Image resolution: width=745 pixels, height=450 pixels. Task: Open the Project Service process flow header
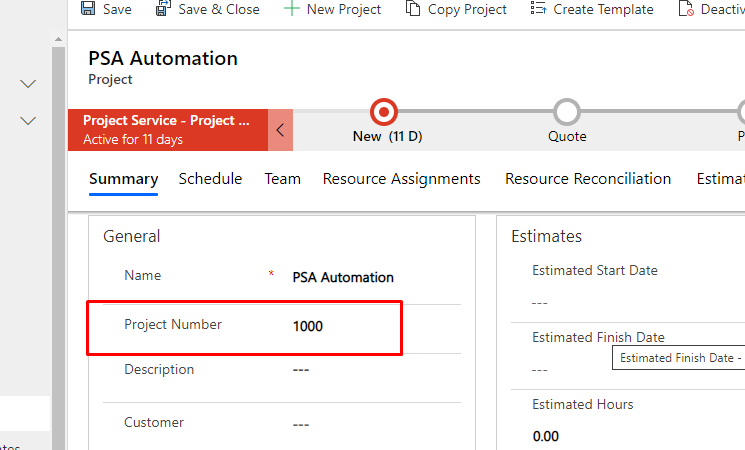tap(168, 130)
